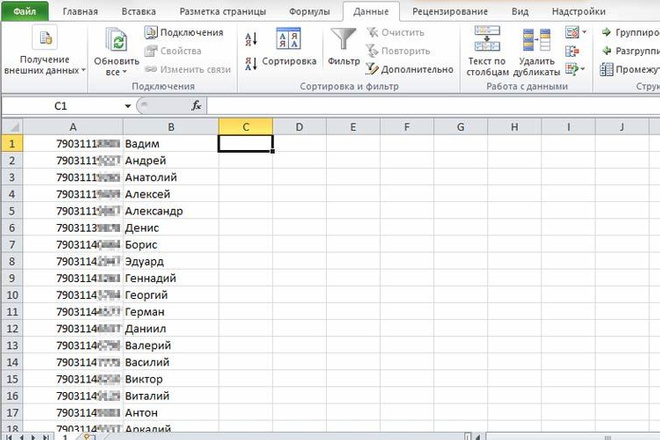Click Изменить связи

click(x=188, y=69)
